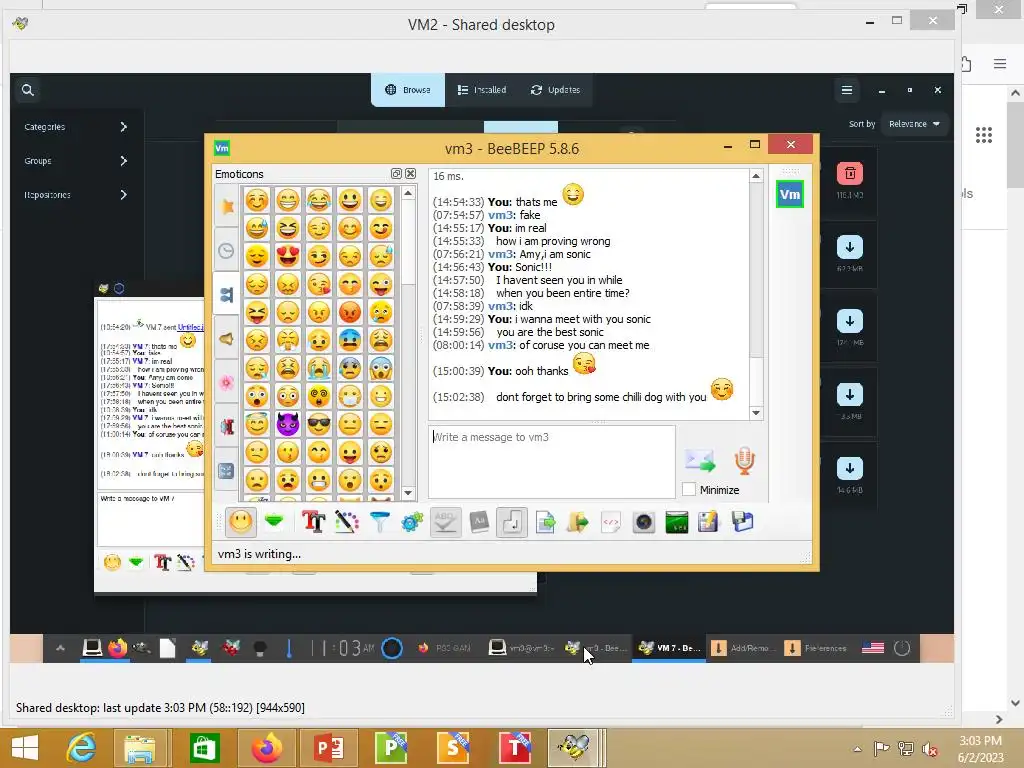The width and height of the screenshot is (1024, 768).
Task: Open the dictionary book icon
Action: tap(479, 522)
